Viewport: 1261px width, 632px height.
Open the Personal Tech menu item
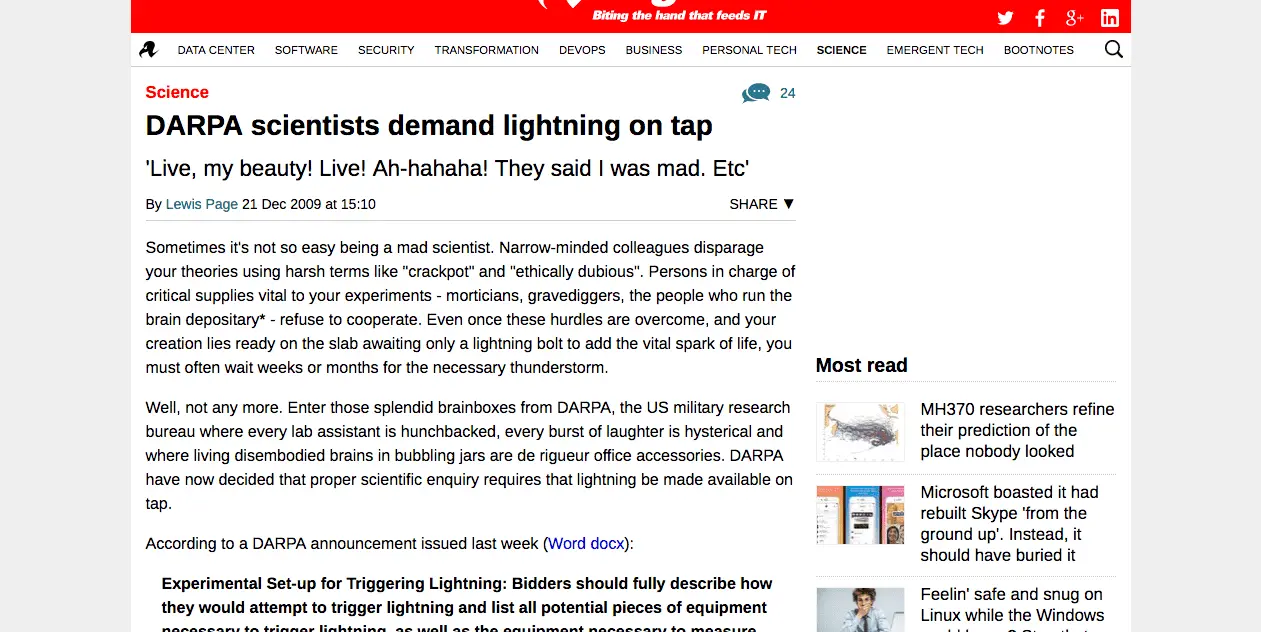(x=750, y=50)
